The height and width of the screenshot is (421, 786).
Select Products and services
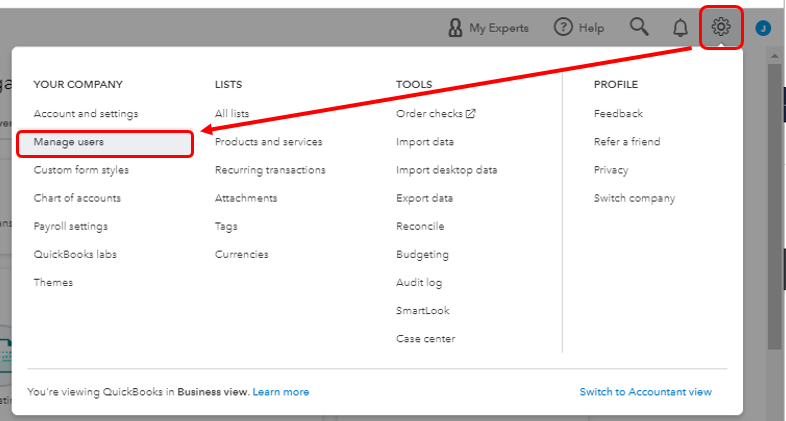click(268, 142)
